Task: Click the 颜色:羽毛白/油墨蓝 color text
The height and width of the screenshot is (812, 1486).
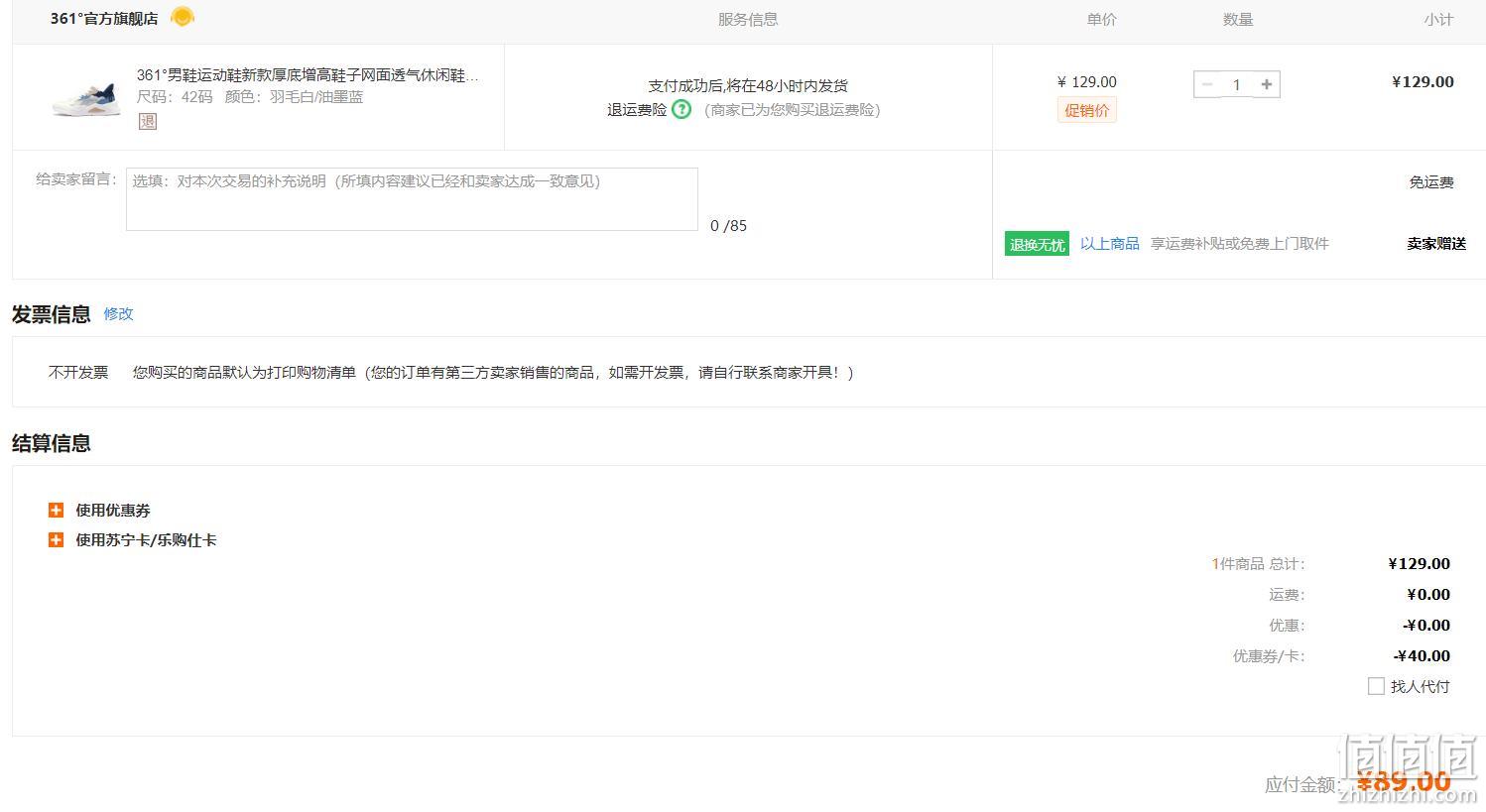Action: pos(294,96)
